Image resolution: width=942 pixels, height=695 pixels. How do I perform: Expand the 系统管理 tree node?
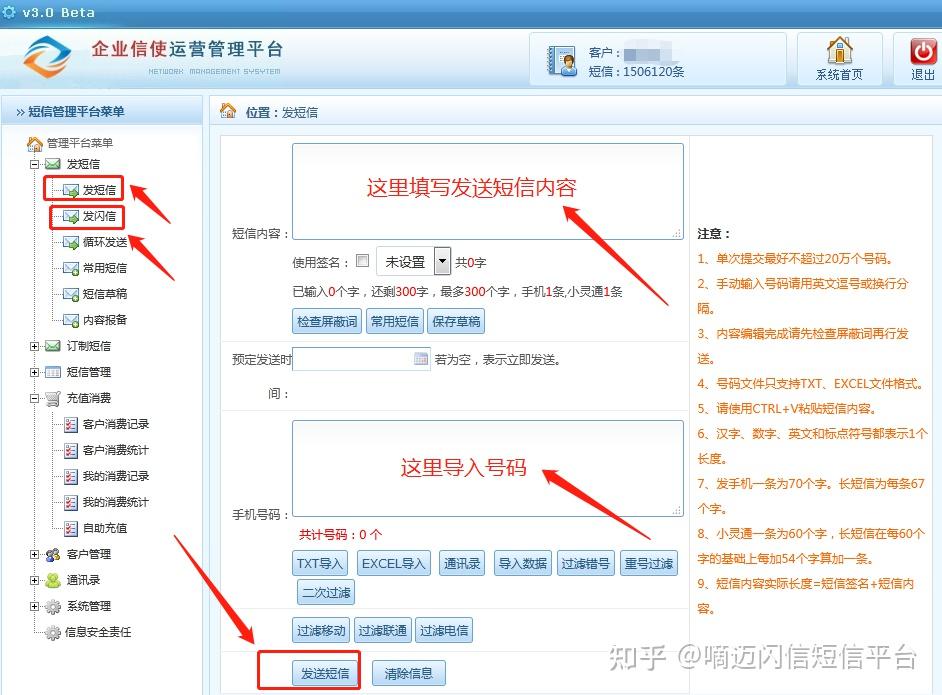[34, 607]
